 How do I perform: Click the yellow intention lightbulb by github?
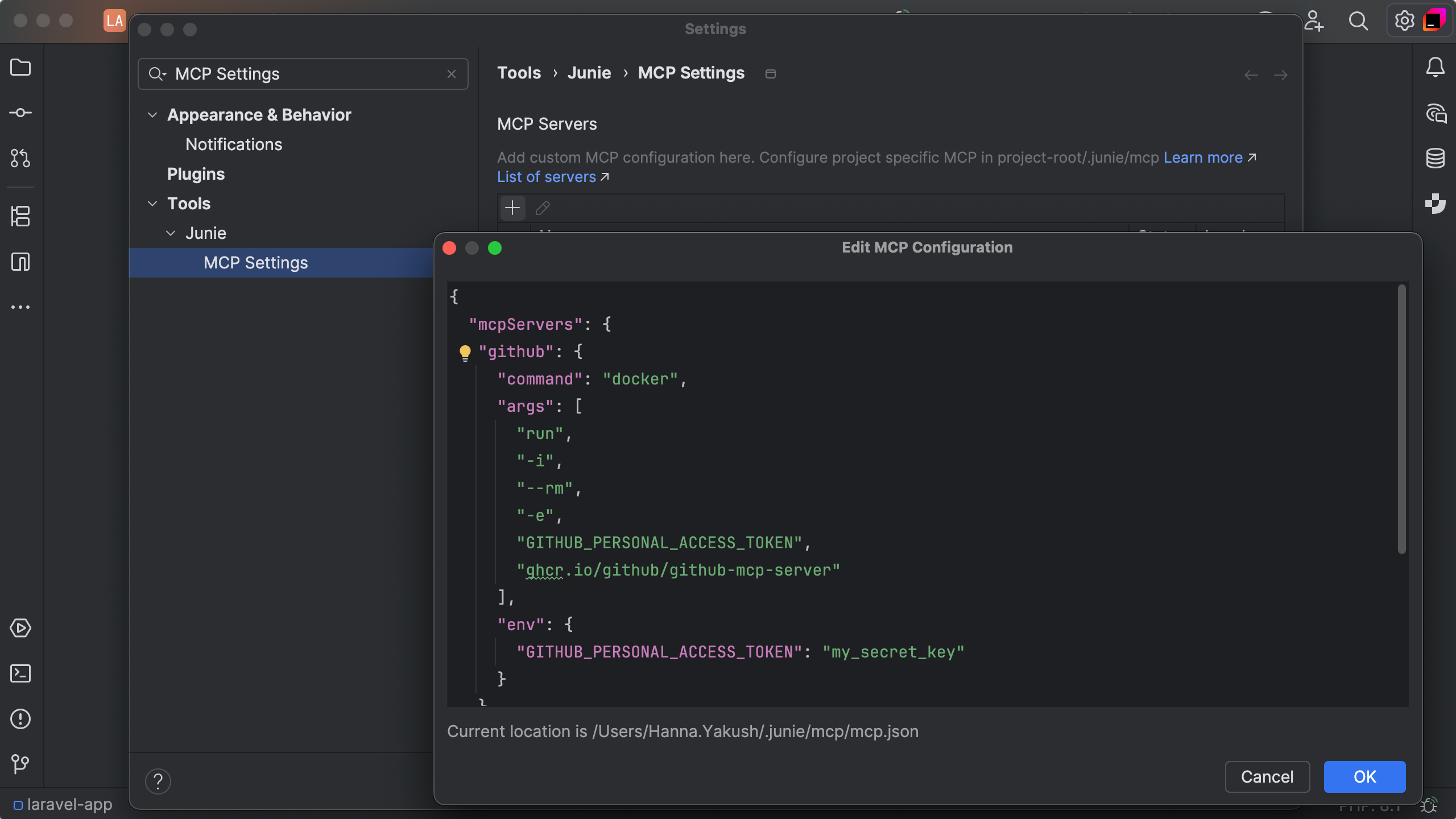tap(465, 353)
